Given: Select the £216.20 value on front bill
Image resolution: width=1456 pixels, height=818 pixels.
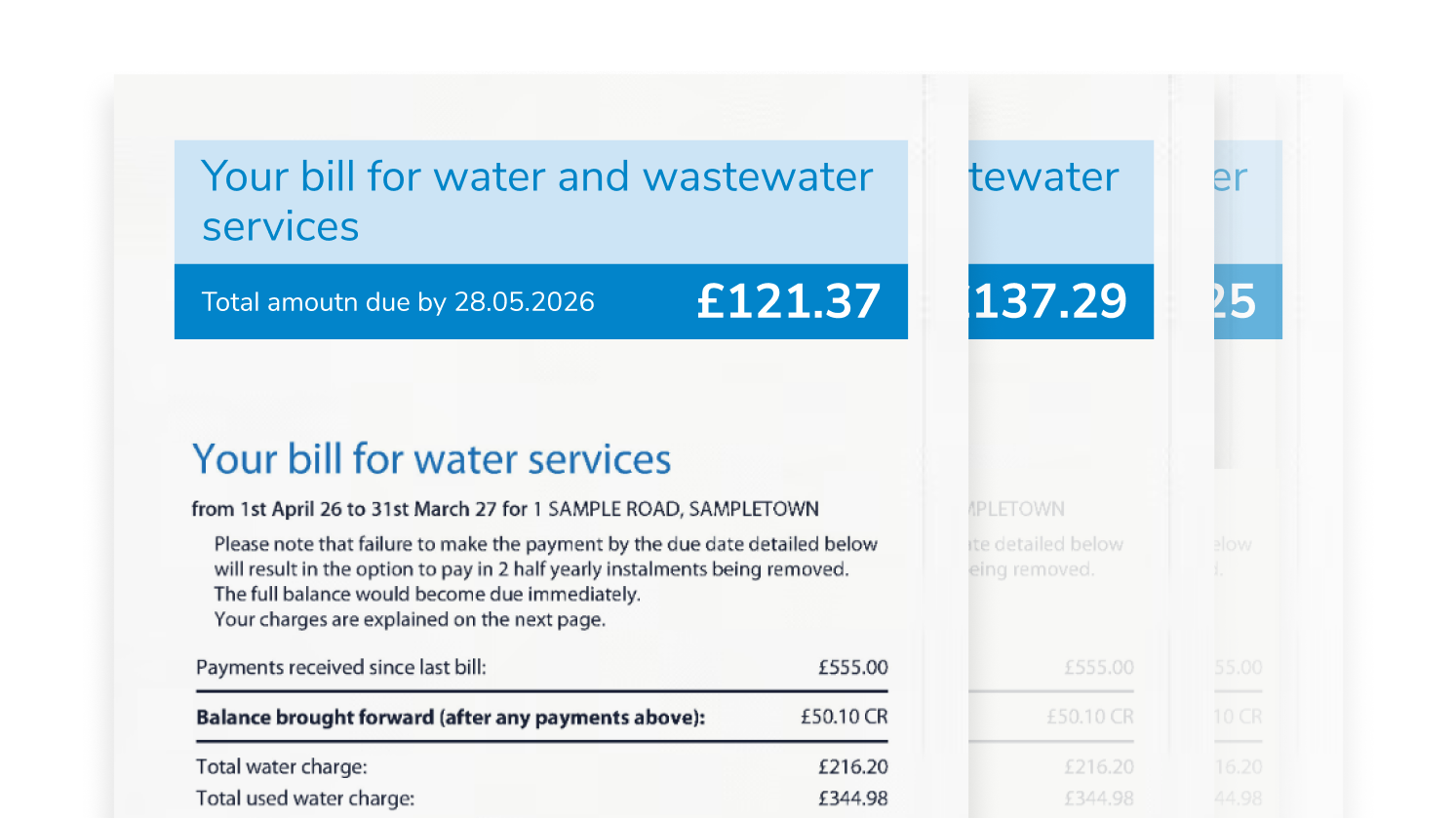Looking at the screenshot, I should (x=852, y=767).
